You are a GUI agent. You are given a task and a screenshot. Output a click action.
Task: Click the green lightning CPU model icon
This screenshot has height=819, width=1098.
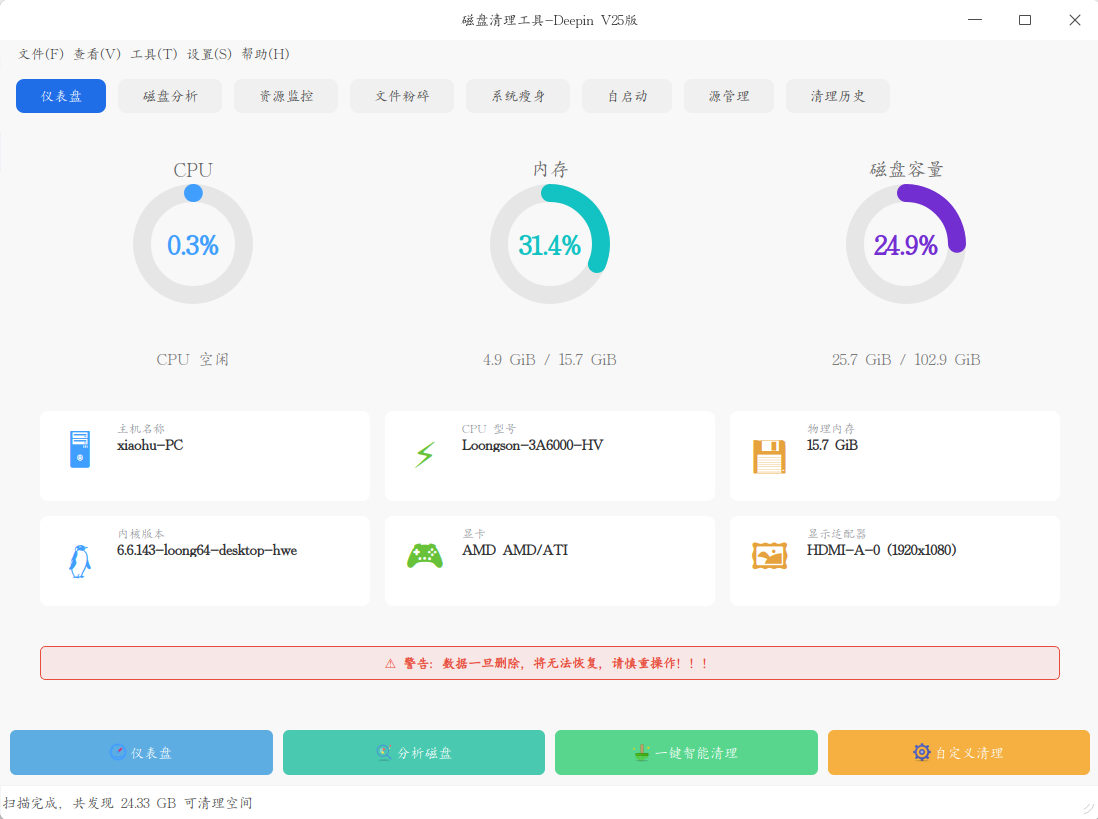(425, 454)
